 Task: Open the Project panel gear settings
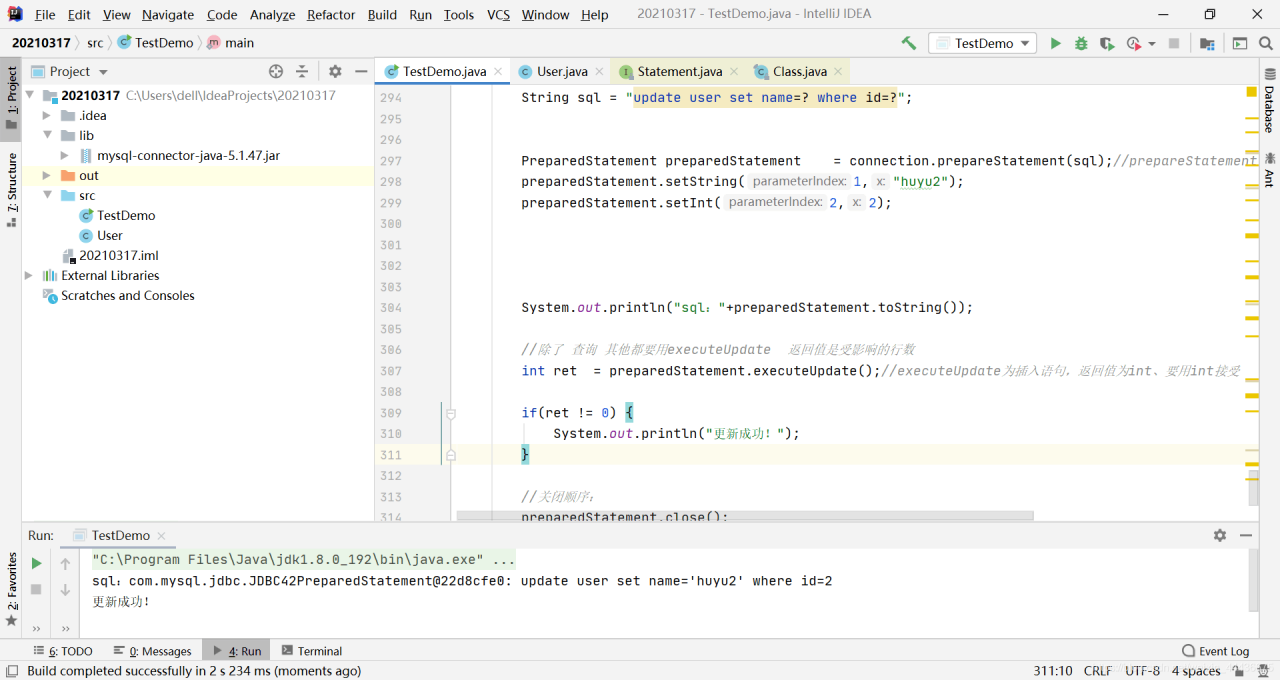[x=335, y=71]
